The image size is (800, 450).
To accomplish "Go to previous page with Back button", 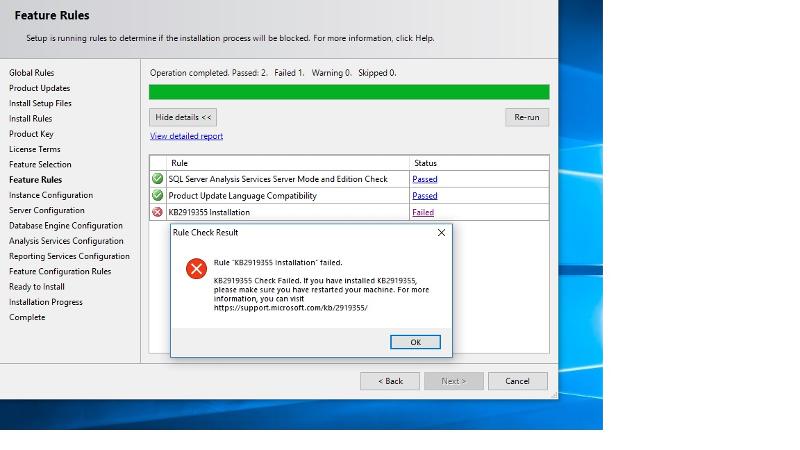I will (390, 381).
